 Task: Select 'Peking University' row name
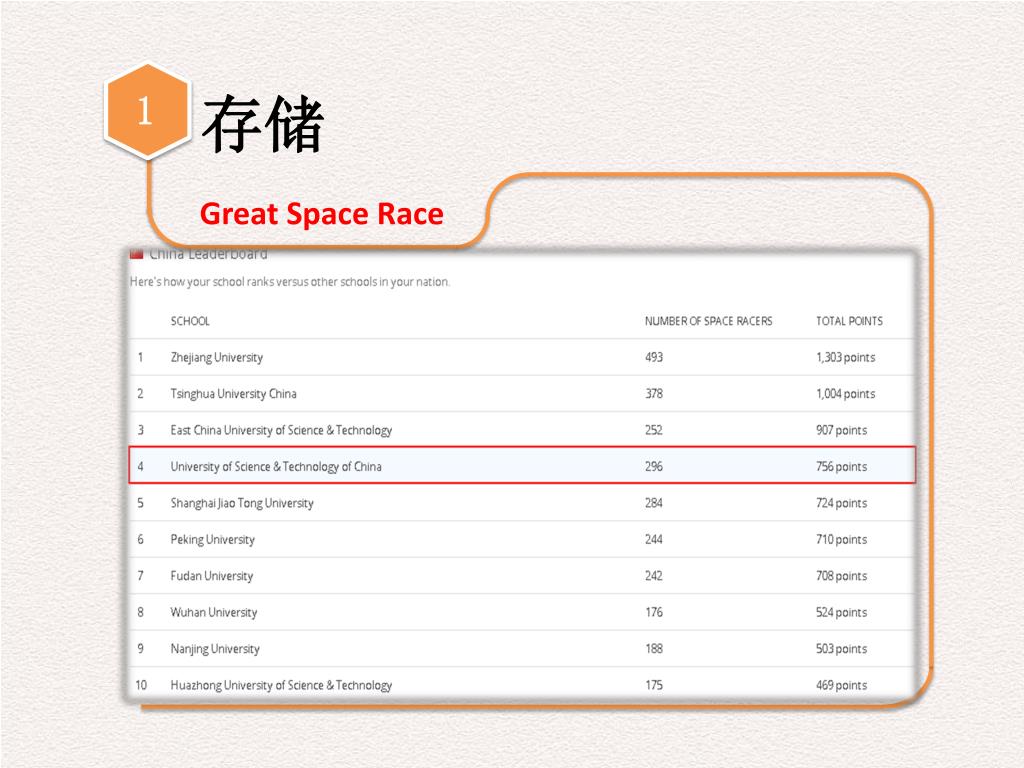point(212,539)
